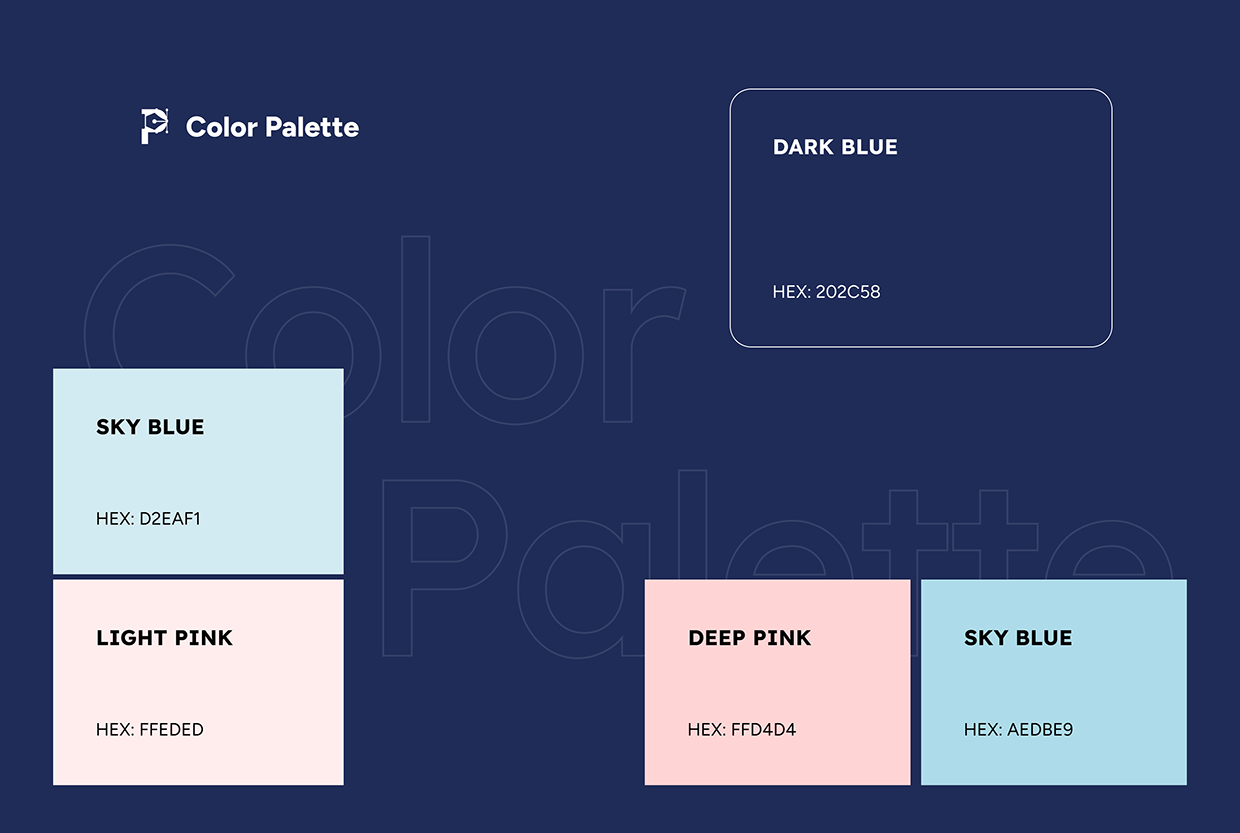Image resolution: width=1240 pixels, height=833 pixels.
Task: Select the HEX: D2EAF1 text
Action: click(x=148, y=519)
